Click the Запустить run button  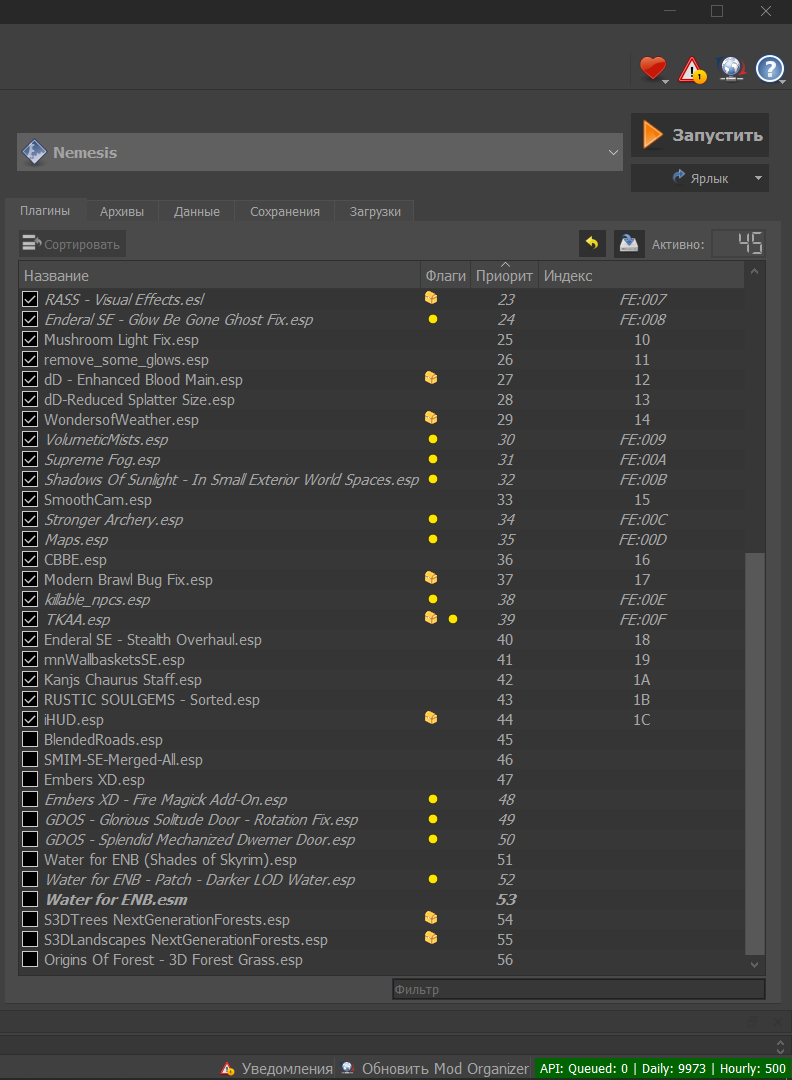click(x=700, y=135)
